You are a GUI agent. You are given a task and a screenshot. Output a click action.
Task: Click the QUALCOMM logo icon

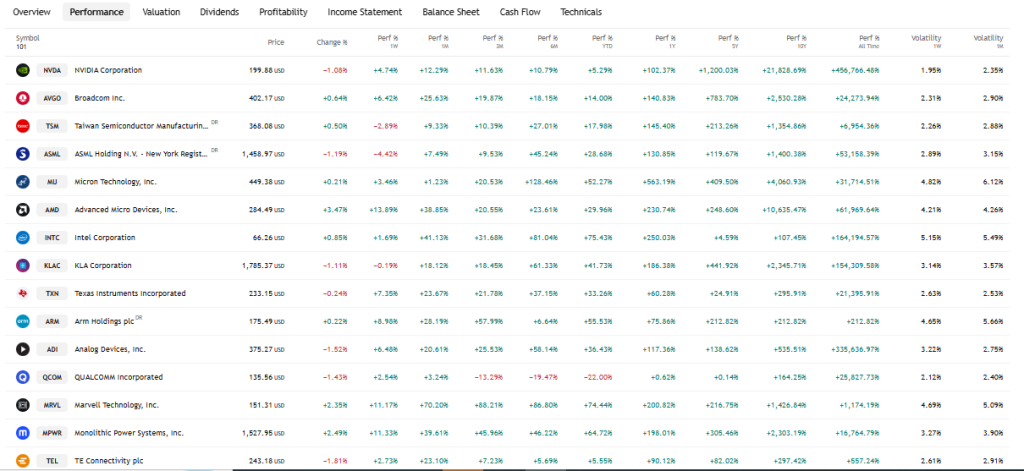click(x=23, y=377)
